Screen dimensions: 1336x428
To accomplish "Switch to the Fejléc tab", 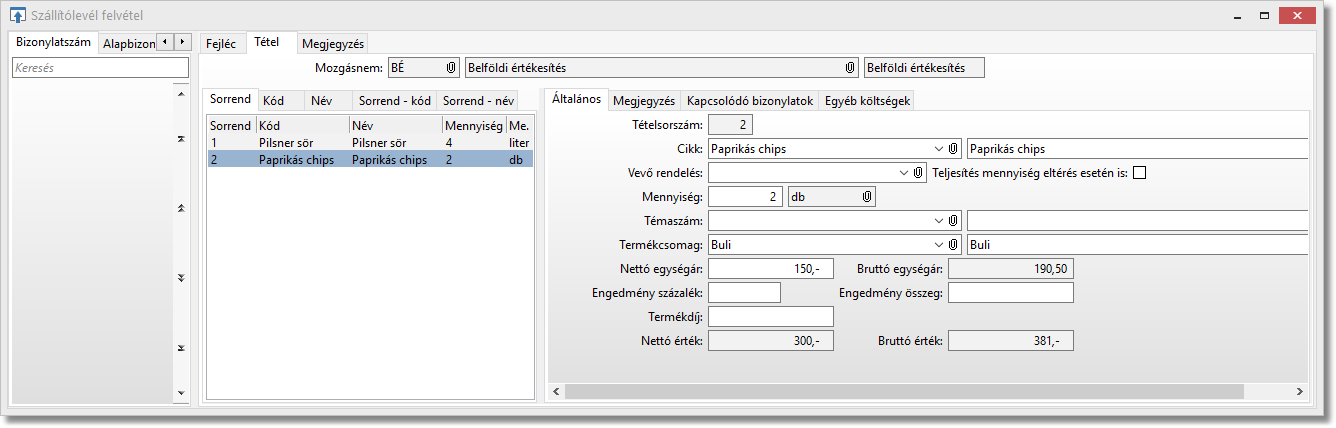I will coord(220,44).
